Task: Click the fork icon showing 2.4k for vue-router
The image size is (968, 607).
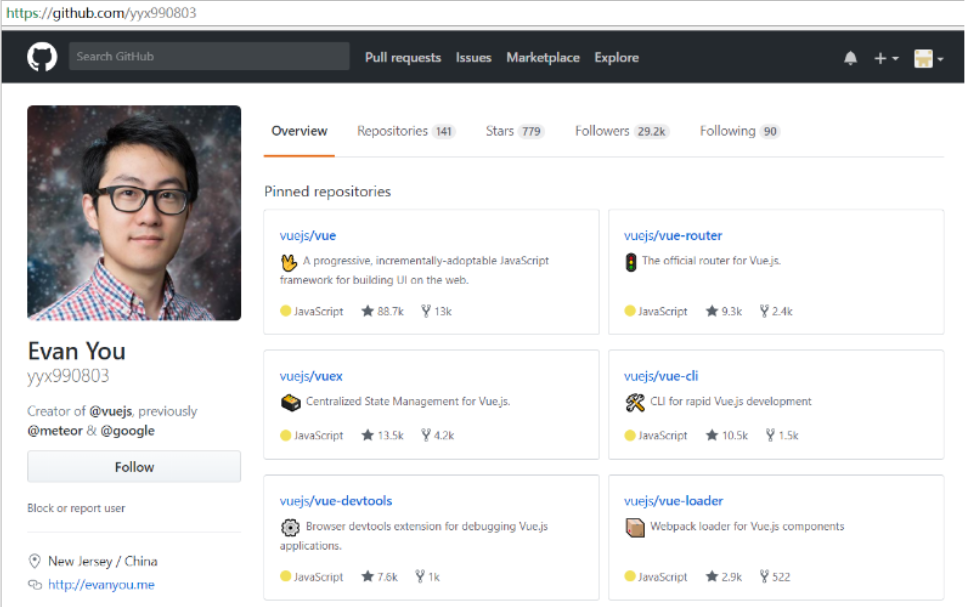Action: 764,311
